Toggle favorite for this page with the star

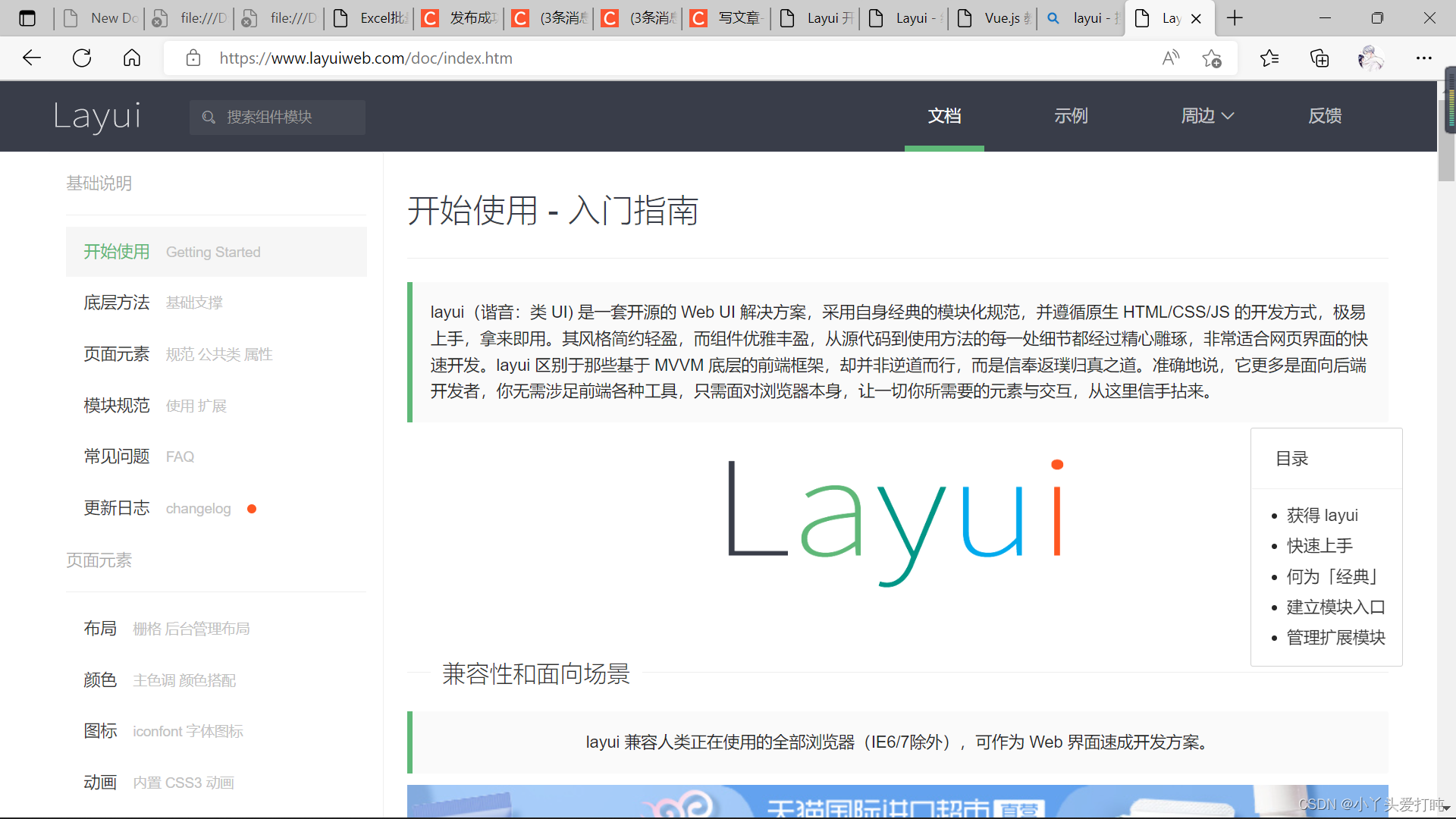(1212, 58)
